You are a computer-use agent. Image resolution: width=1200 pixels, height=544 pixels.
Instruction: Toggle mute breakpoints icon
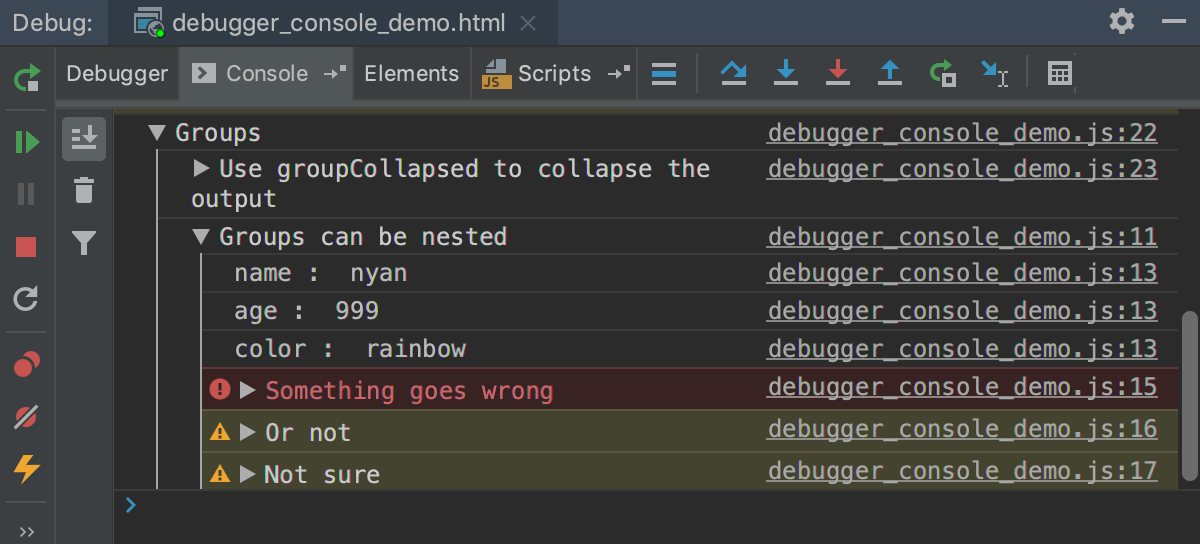coord(27,416)
